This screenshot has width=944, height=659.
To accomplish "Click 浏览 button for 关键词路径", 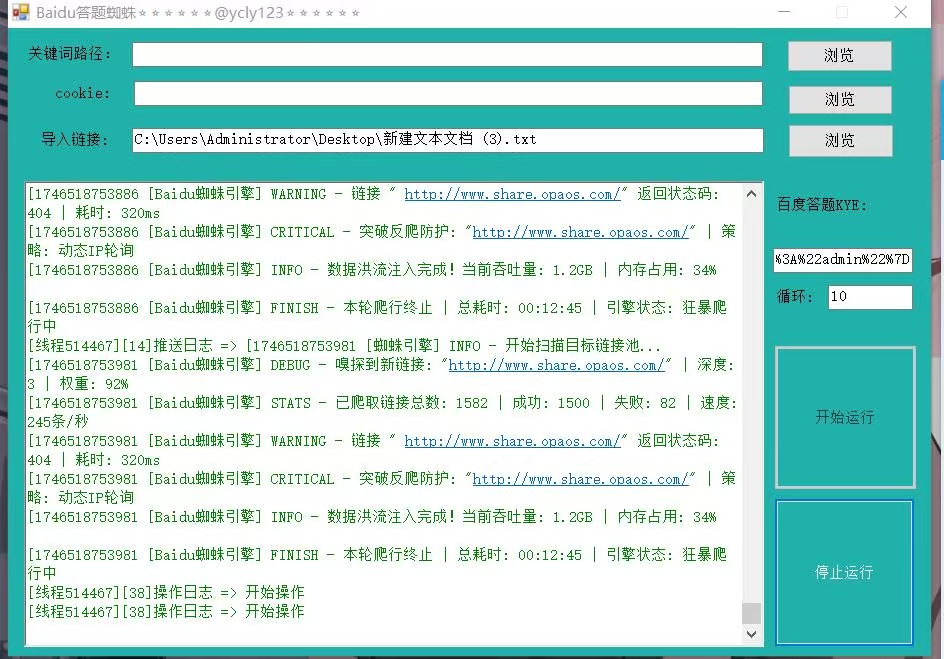I will click(839, 55).
